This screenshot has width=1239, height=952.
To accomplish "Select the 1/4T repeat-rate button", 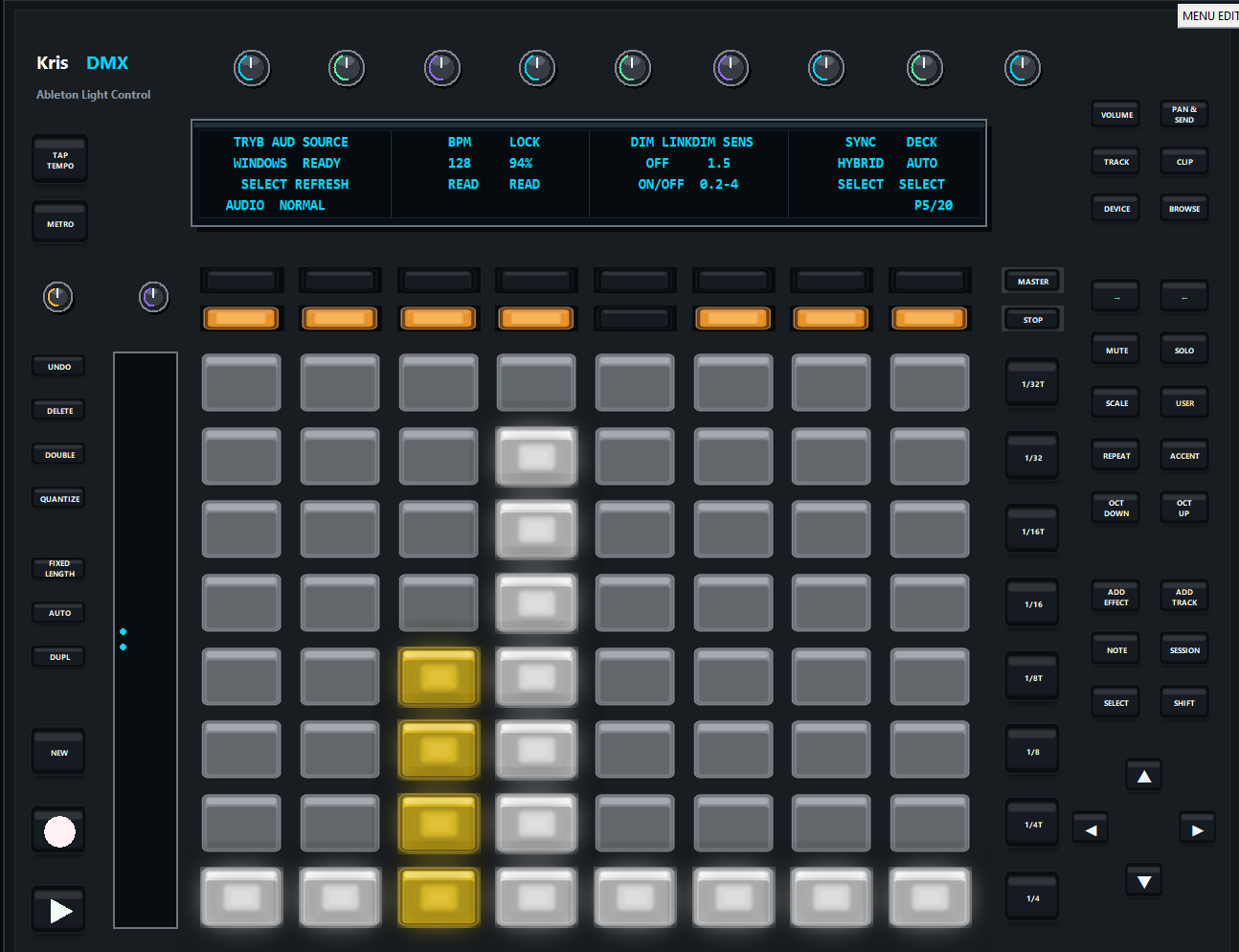I will click(1032, 825).
